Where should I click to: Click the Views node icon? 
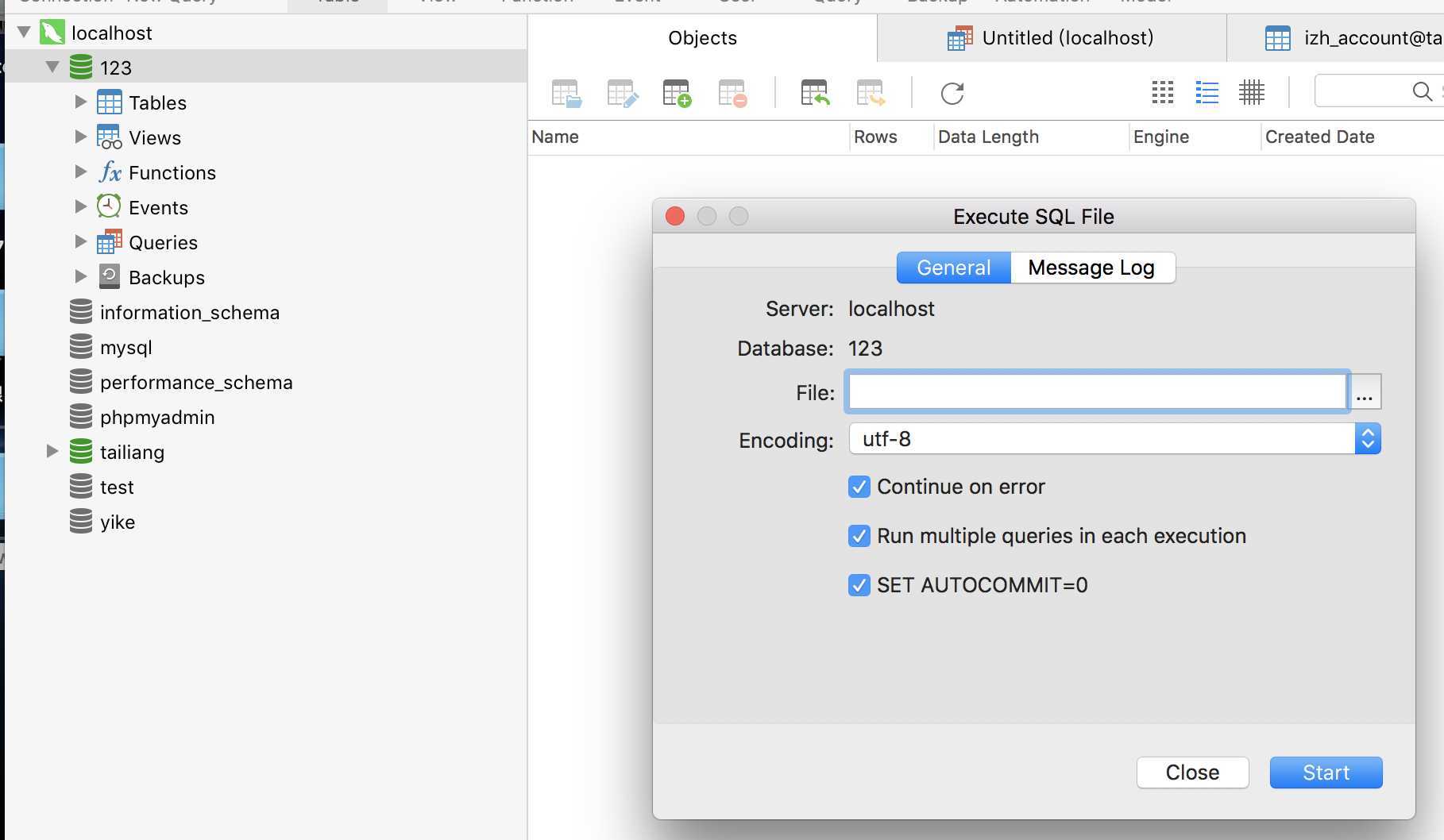[110, 137]
